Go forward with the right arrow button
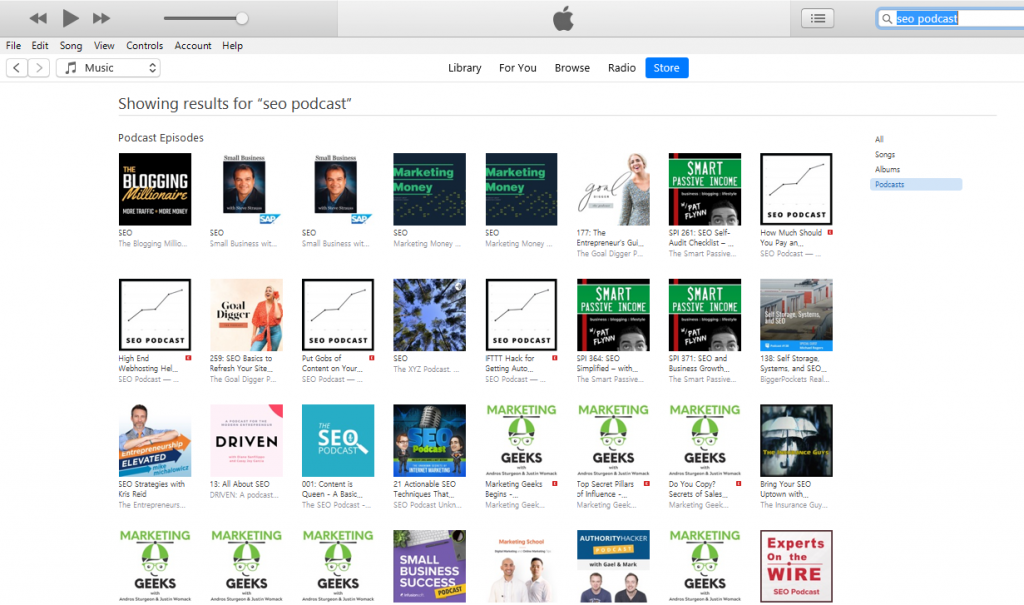Viewport: 1024px width, 605px height. pyautogui.click(x=39, y=68)
